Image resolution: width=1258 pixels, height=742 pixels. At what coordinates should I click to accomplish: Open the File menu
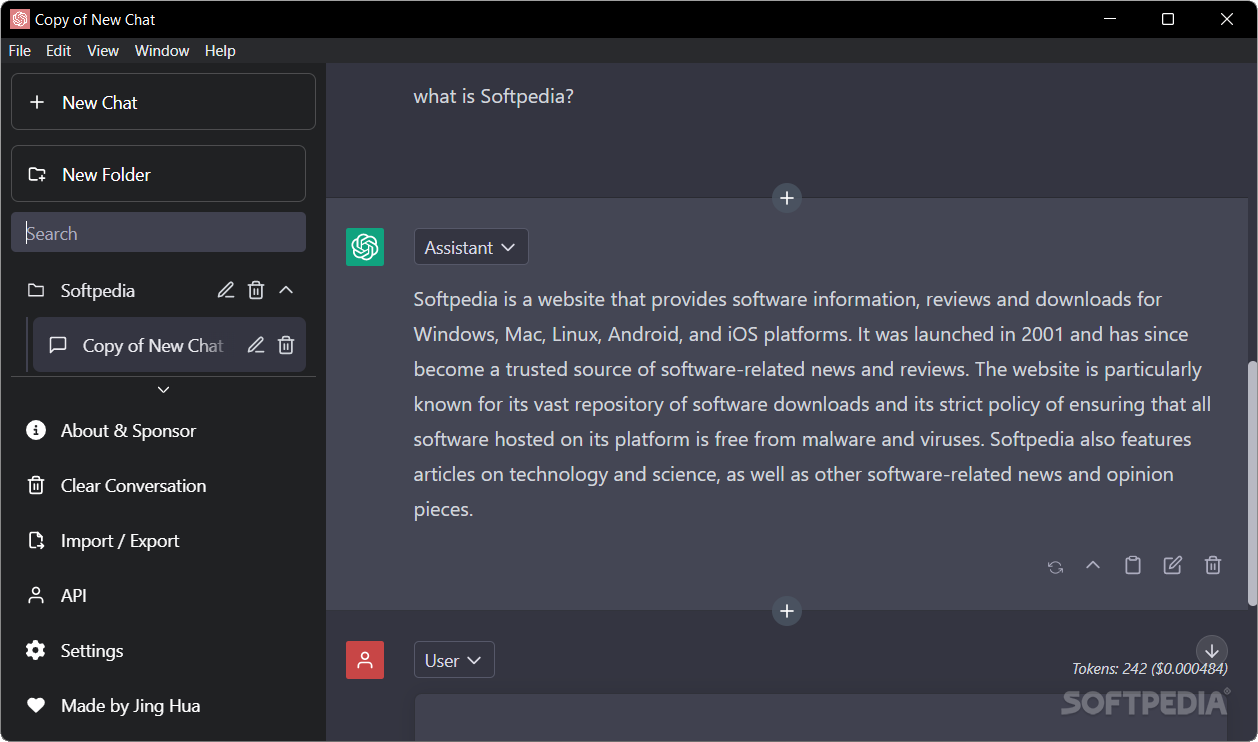pos(19,51)
